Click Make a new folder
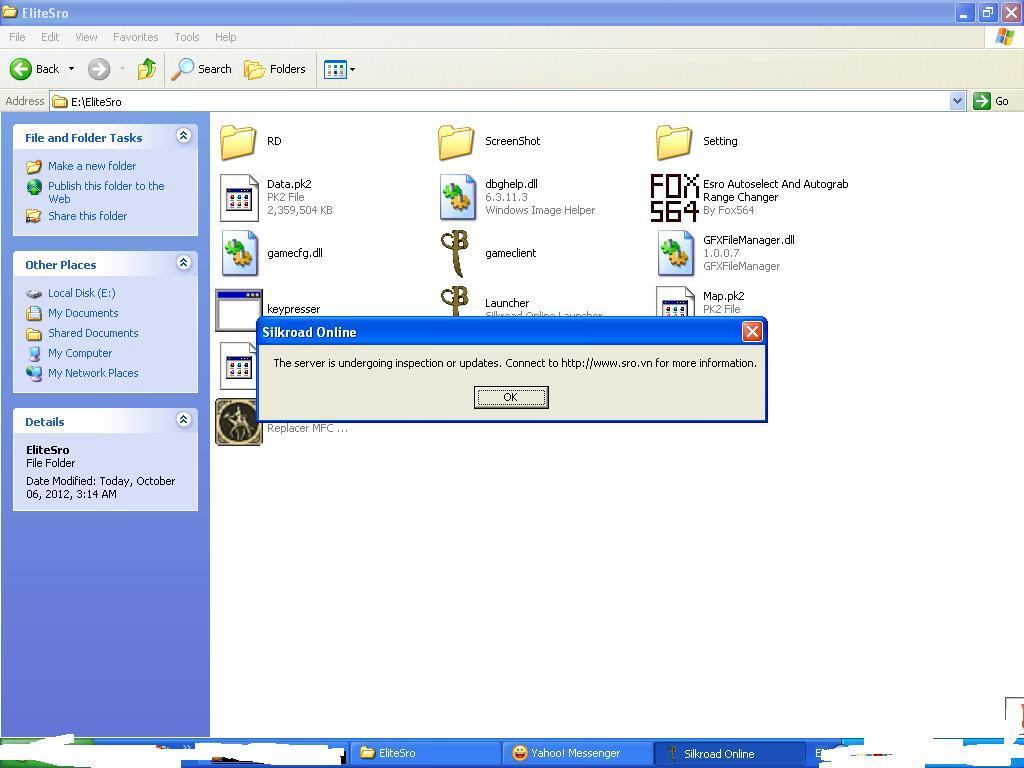 click(x=92, y=166)
